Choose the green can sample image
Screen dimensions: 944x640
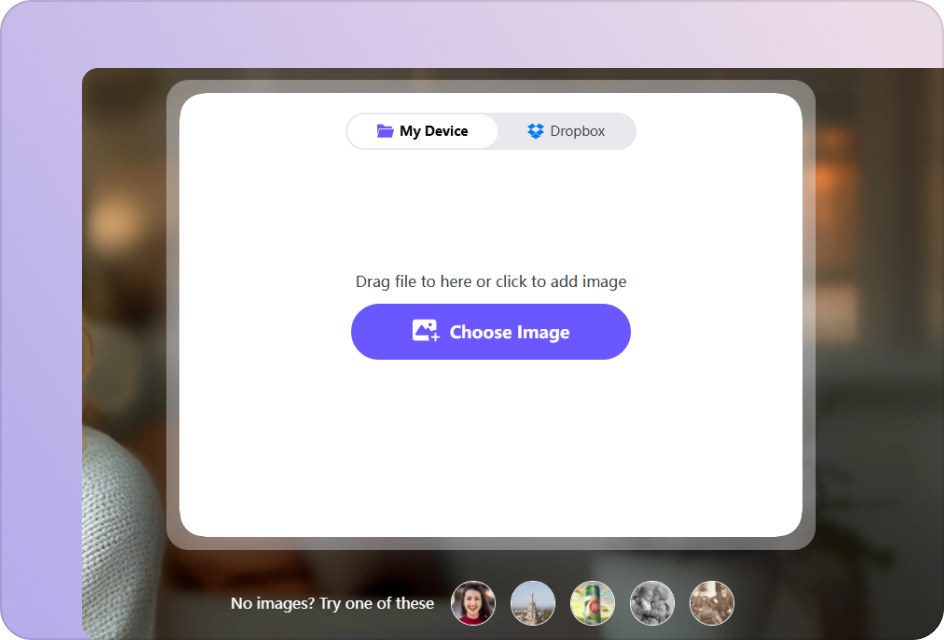(592, 603)
